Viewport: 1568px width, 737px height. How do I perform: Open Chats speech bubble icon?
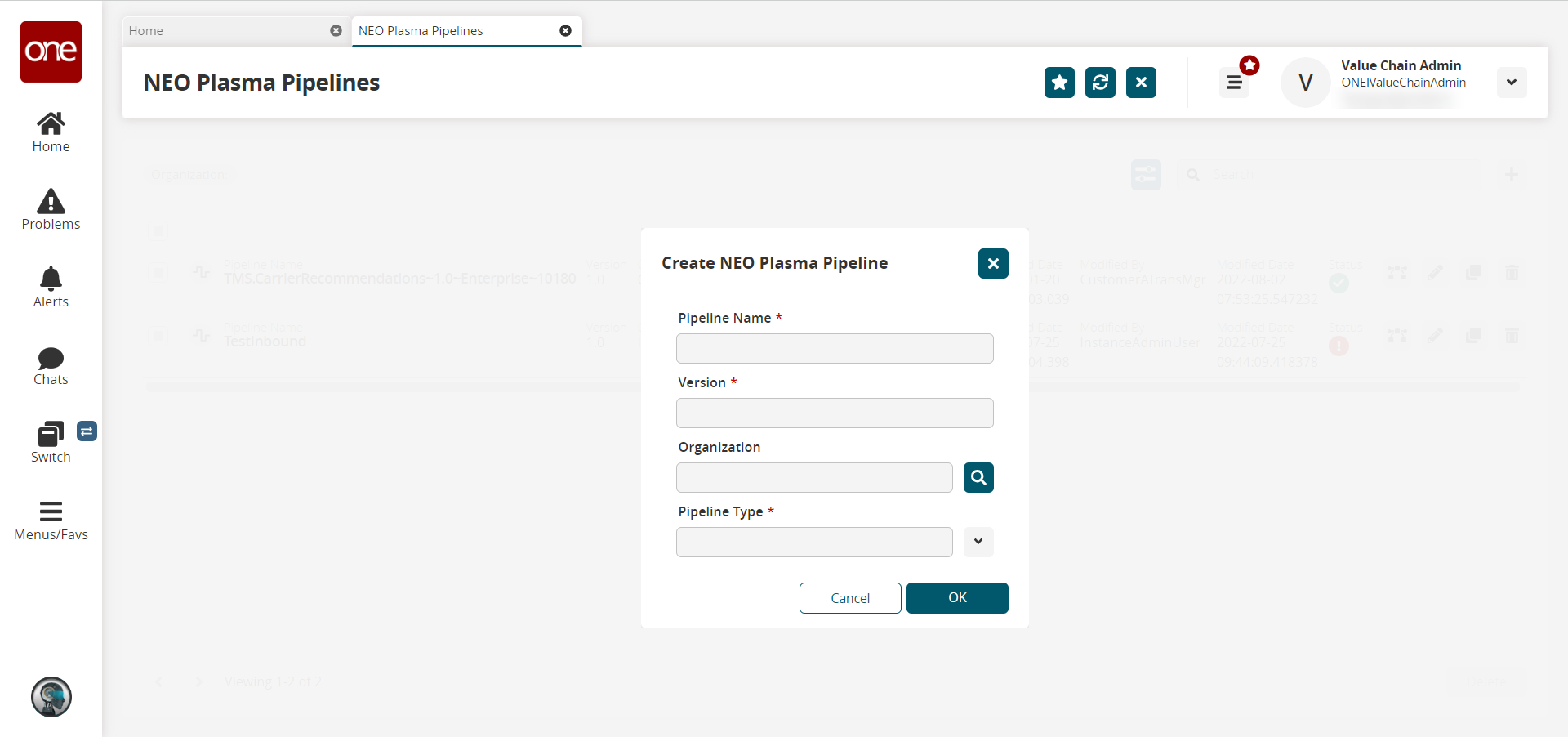pos(51,358)
